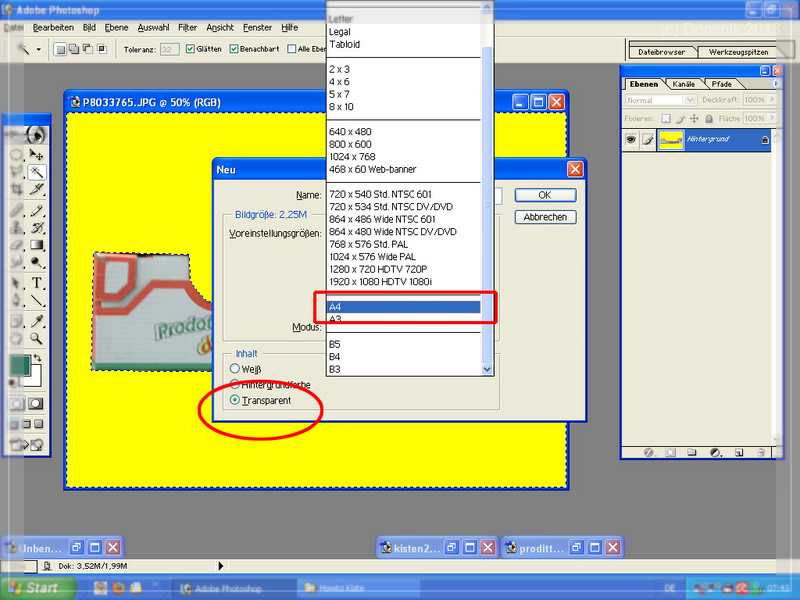Select Hintergrund layer thumbnail
The height and width of the screenshot is (600, 800).
[671, 139]
